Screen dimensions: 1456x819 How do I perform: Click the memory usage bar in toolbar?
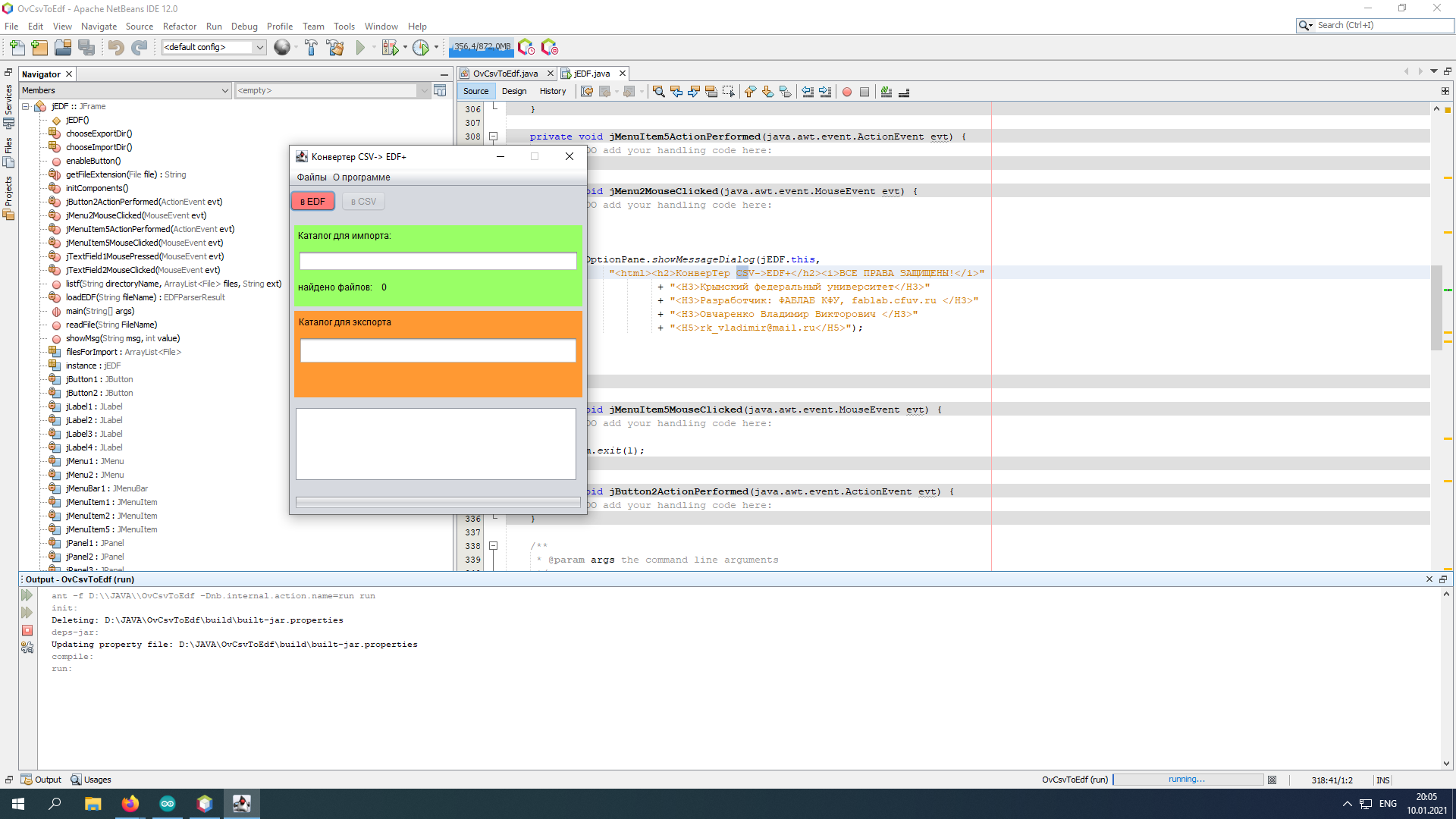click(482, 47)
